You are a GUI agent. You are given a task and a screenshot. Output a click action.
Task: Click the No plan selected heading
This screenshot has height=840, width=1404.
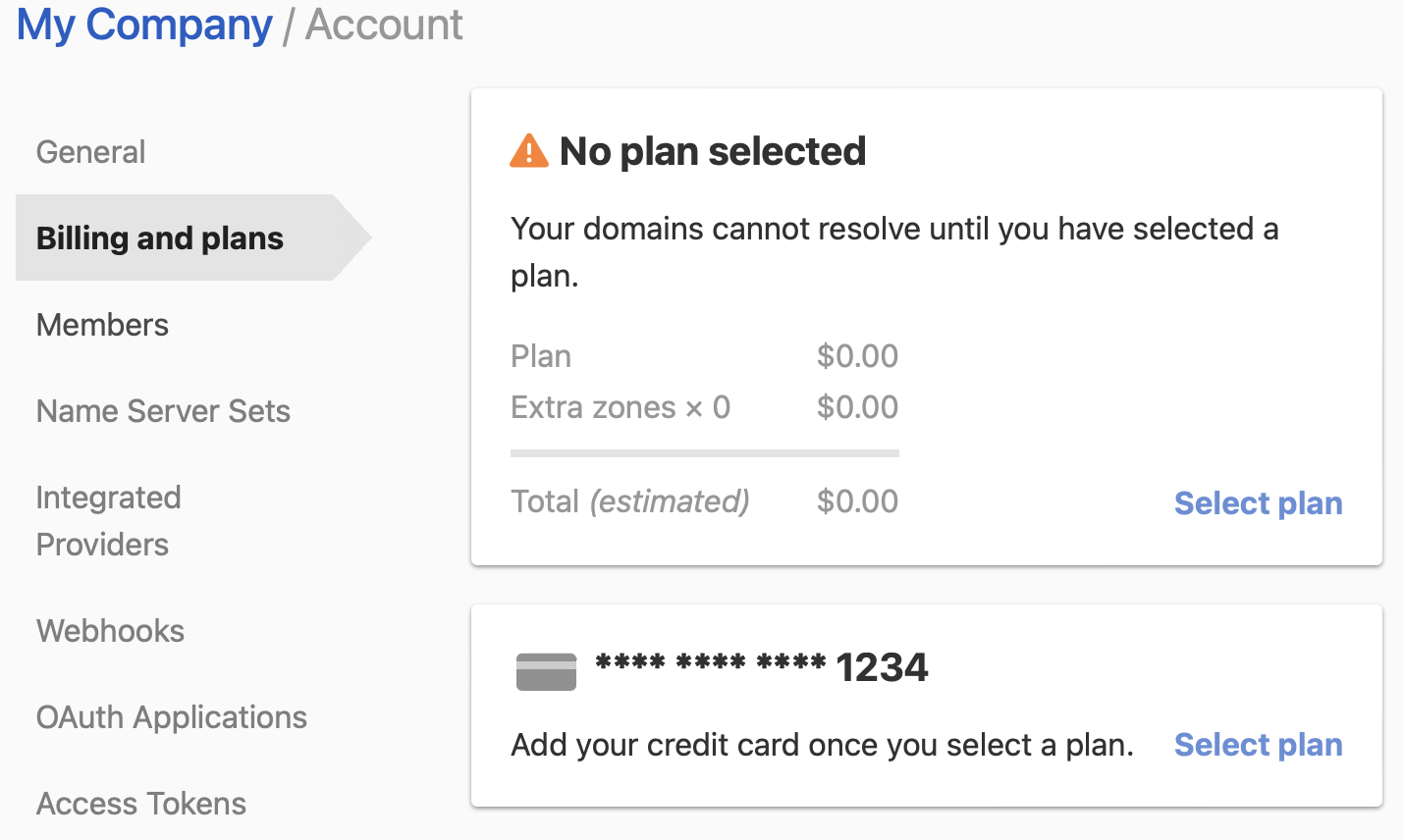pos(713,151)
